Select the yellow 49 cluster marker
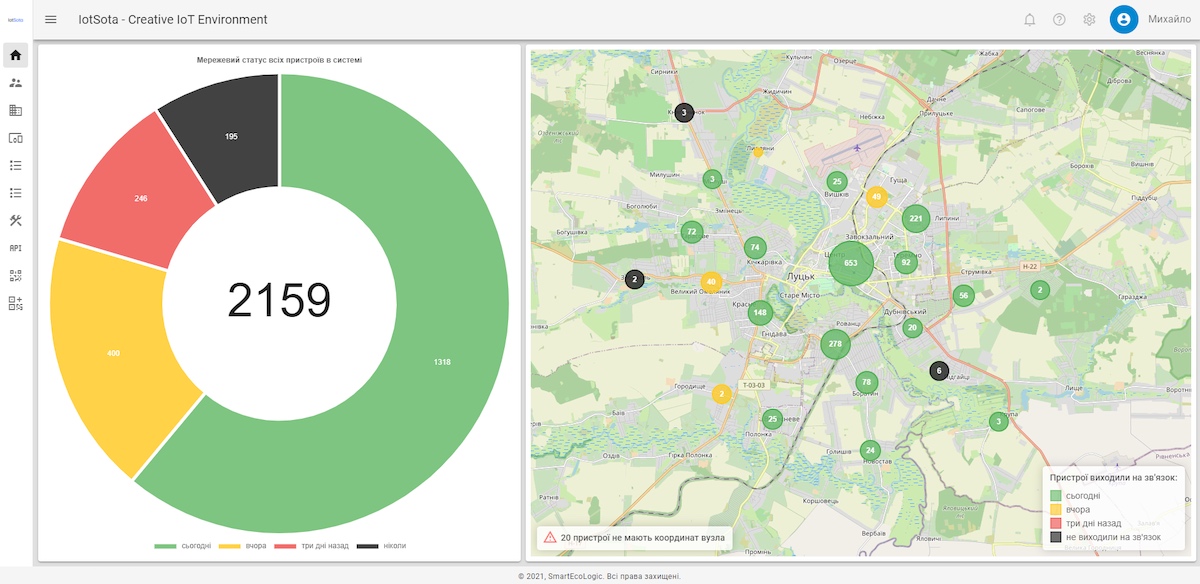The image size is (1200, 584). (876, 197)
